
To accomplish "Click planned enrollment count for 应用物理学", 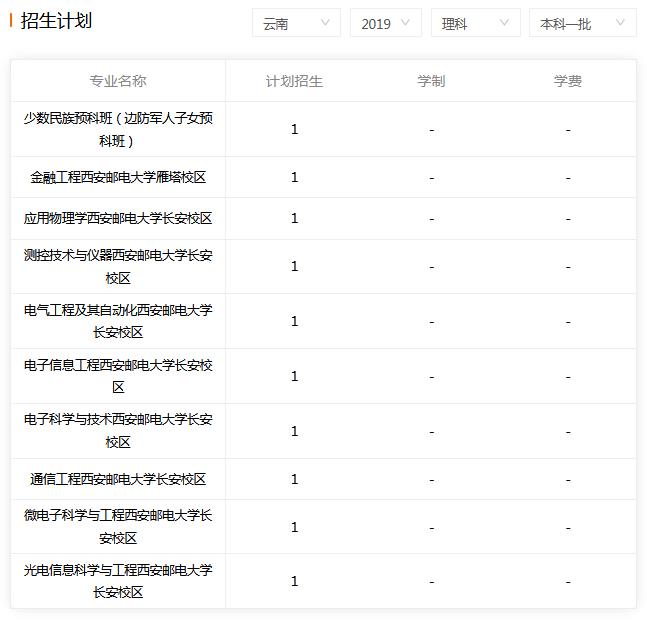I will click(294, 218).
